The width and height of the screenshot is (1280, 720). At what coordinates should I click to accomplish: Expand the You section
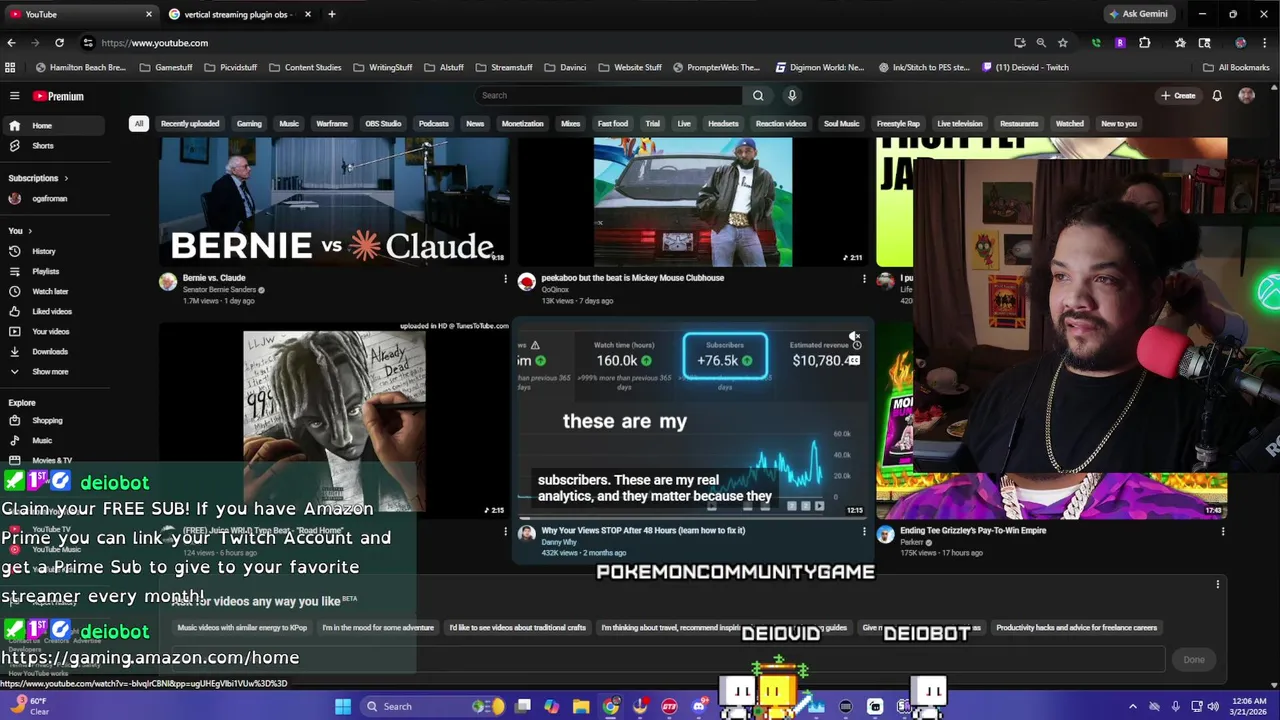click(20, 231)
